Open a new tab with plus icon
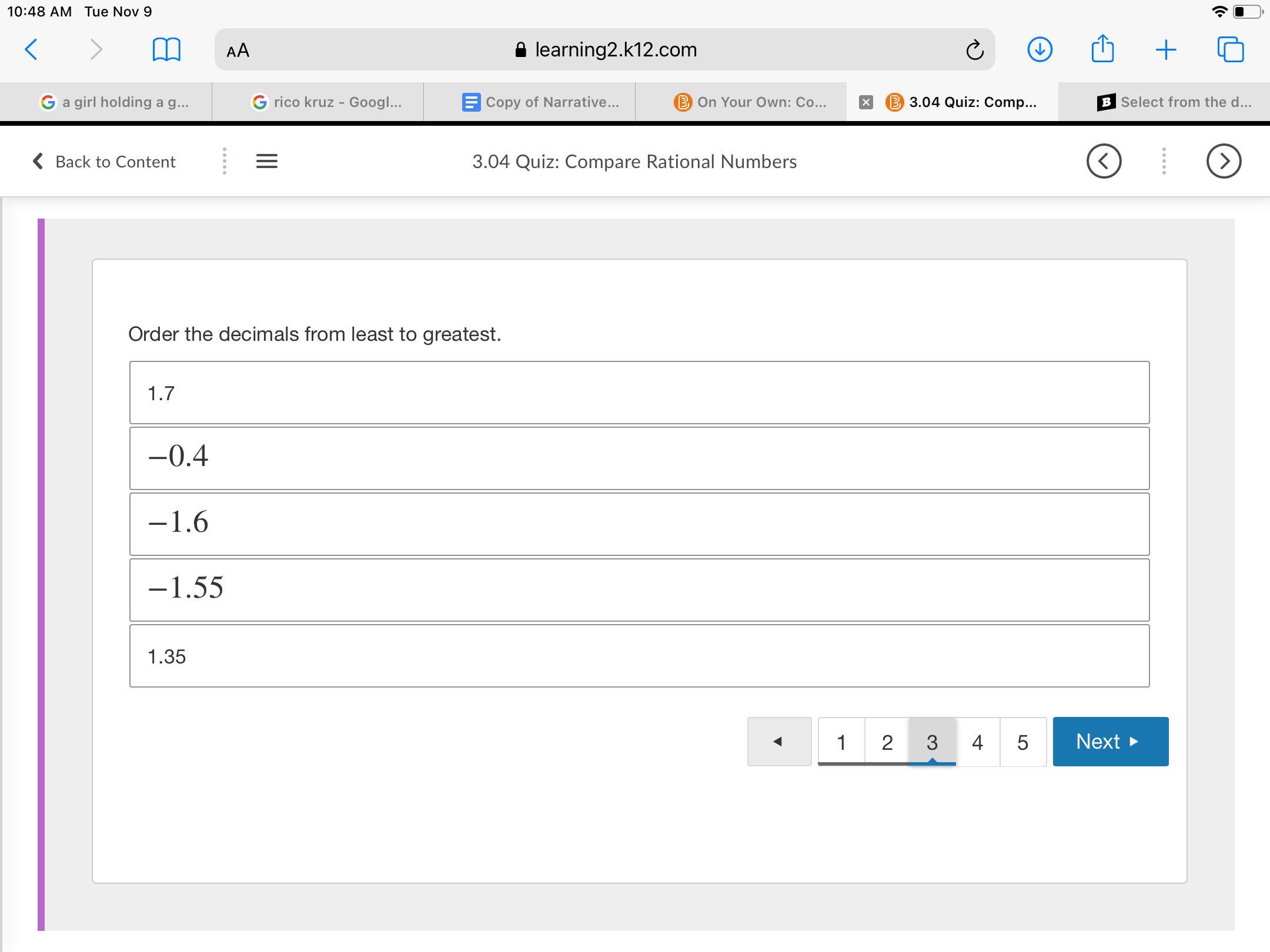 pos(1165,50)
